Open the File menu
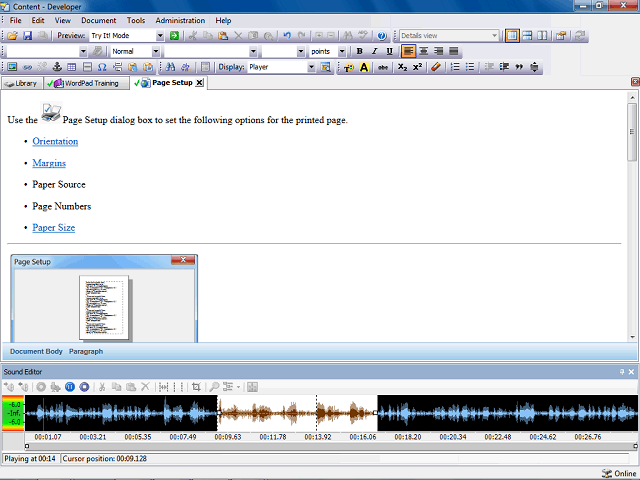 16,20
